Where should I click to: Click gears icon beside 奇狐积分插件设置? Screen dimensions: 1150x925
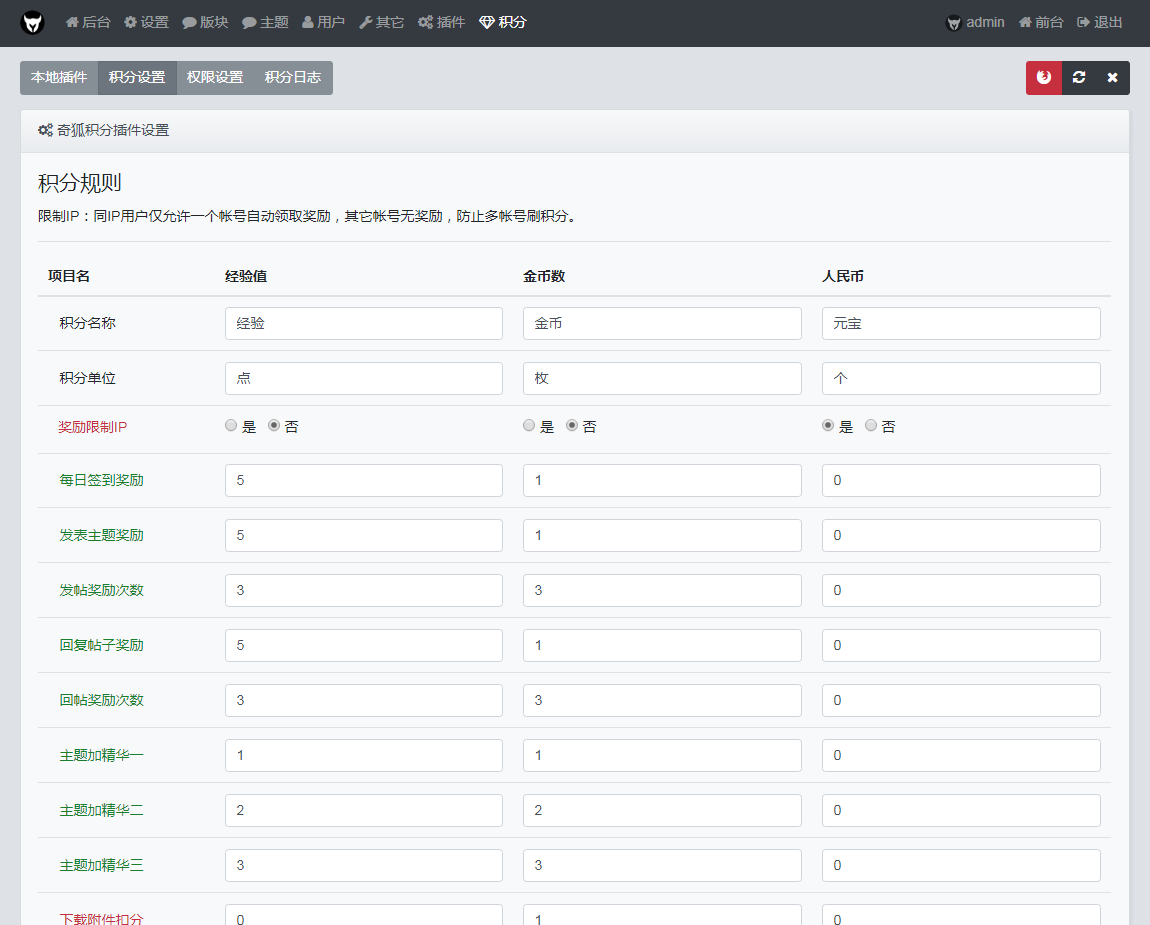pos(45,131)
